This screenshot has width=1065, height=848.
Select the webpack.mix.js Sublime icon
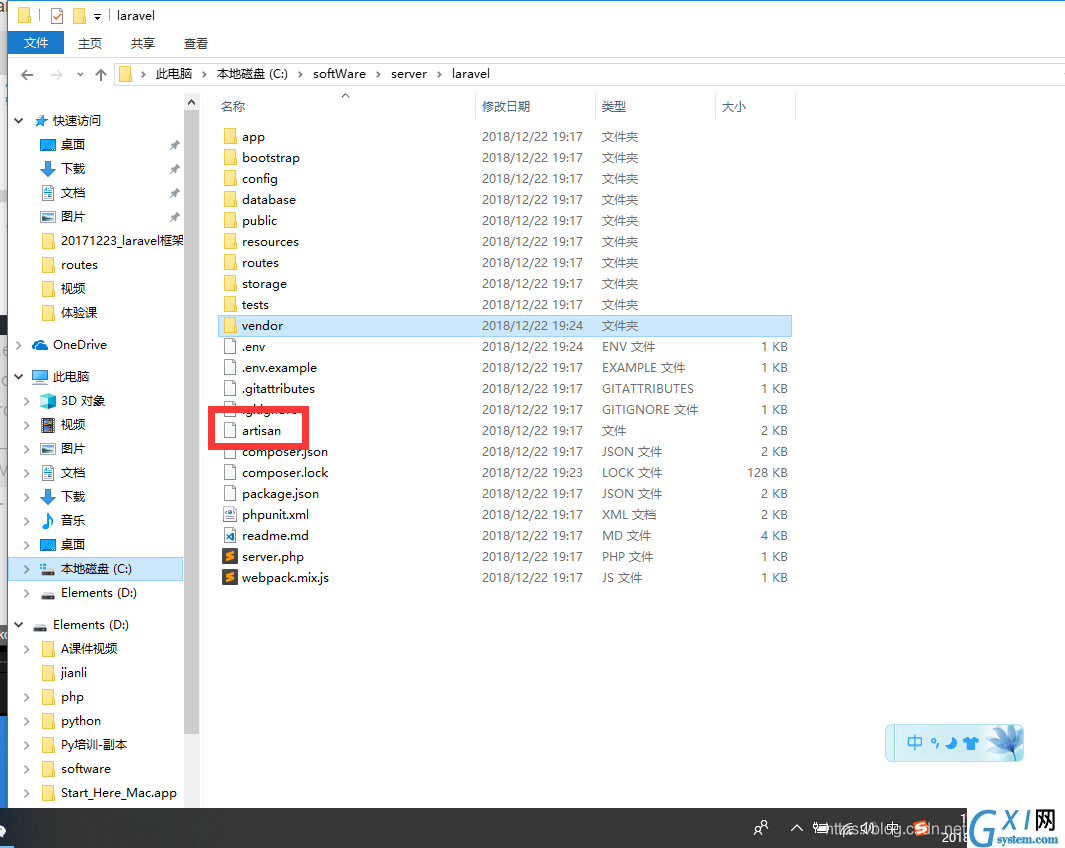click(230, 578)
